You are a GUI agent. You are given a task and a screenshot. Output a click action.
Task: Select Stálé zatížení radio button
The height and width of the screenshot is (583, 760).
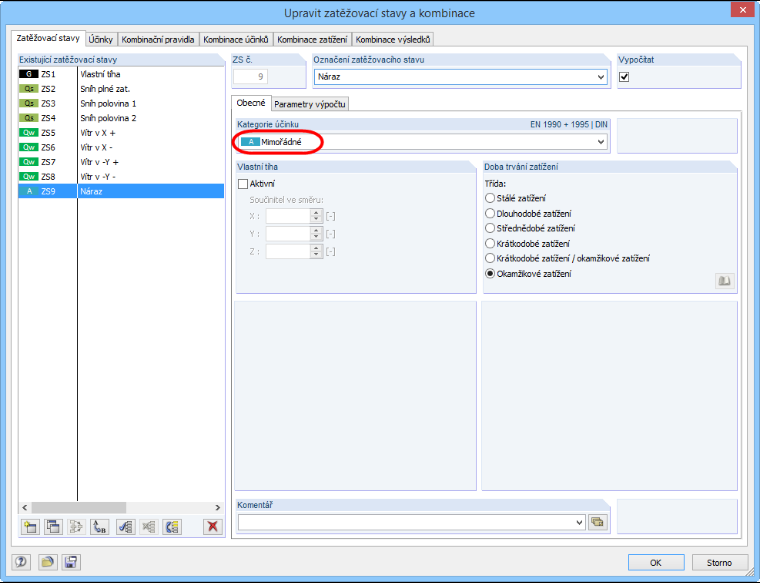pos(490,198)
